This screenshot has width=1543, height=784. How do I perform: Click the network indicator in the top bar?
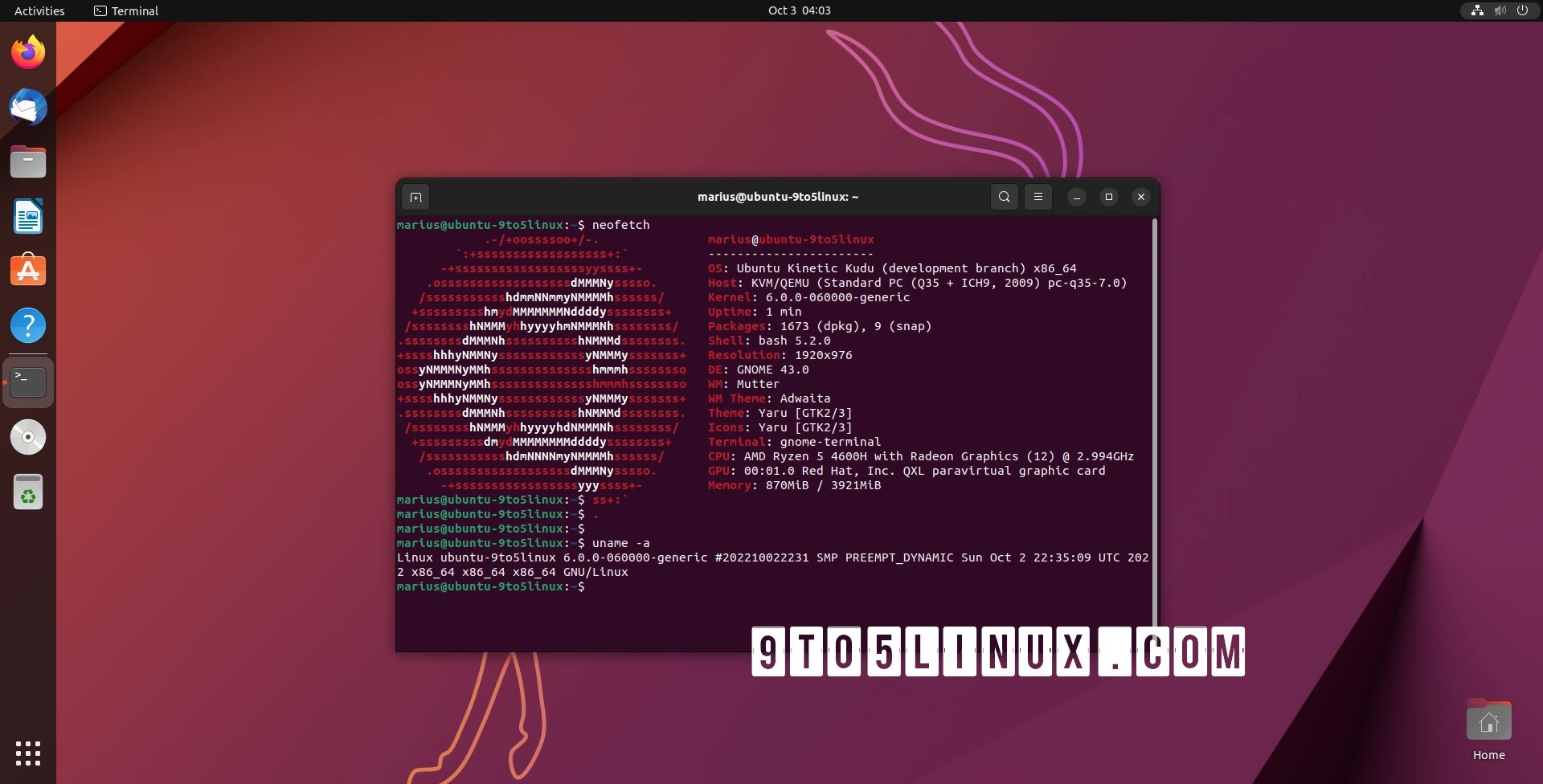(x=1476, y=10)
